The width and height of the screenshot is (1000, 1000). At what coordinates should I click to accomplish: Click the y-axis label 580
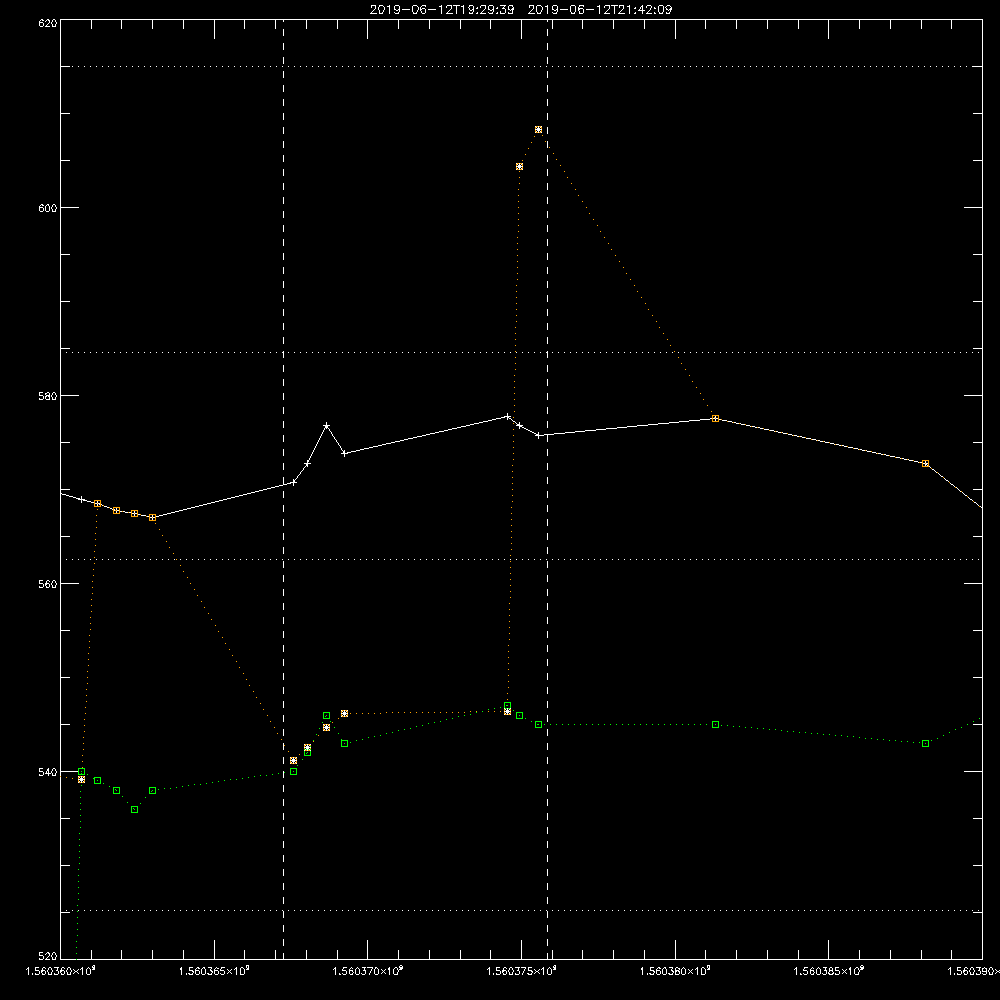click(48, 395)
